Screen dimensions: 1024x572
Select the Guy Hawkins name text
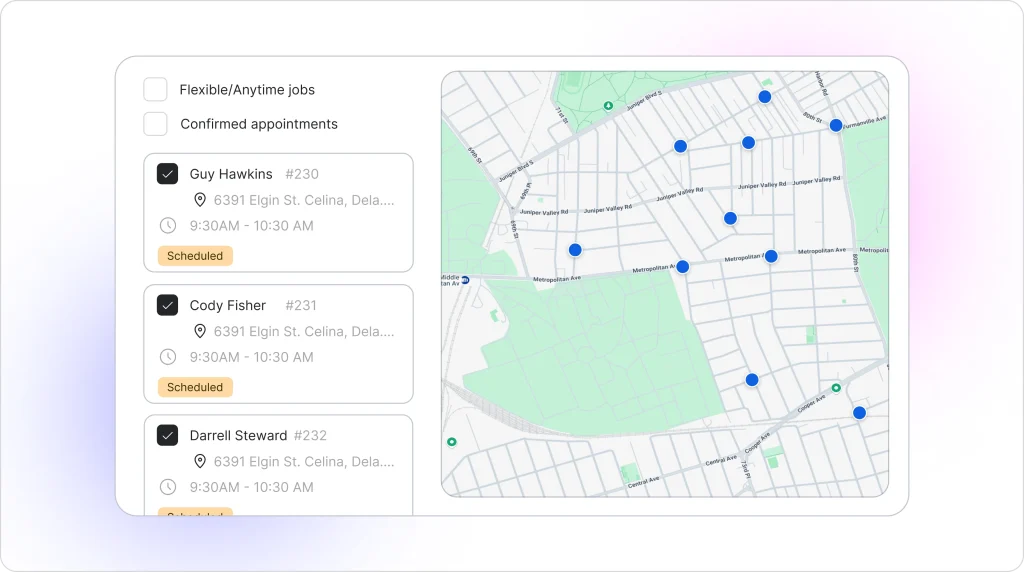(231, 174)
